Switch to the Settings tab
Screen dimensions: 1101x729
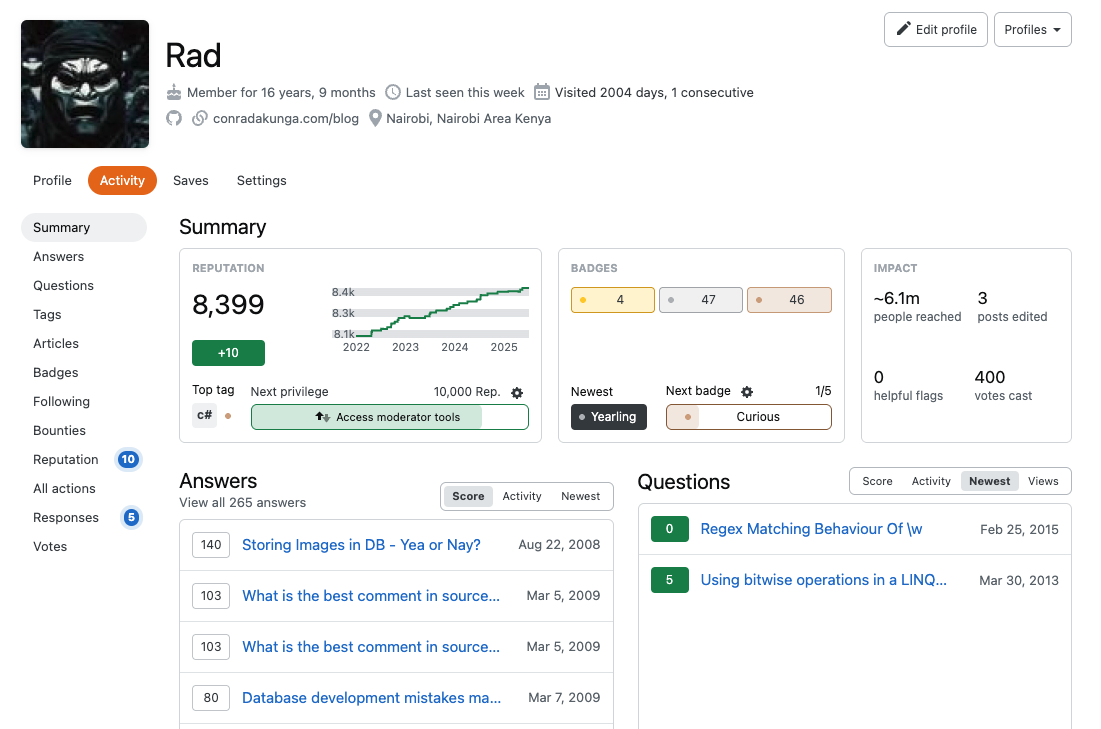[261, 180]
